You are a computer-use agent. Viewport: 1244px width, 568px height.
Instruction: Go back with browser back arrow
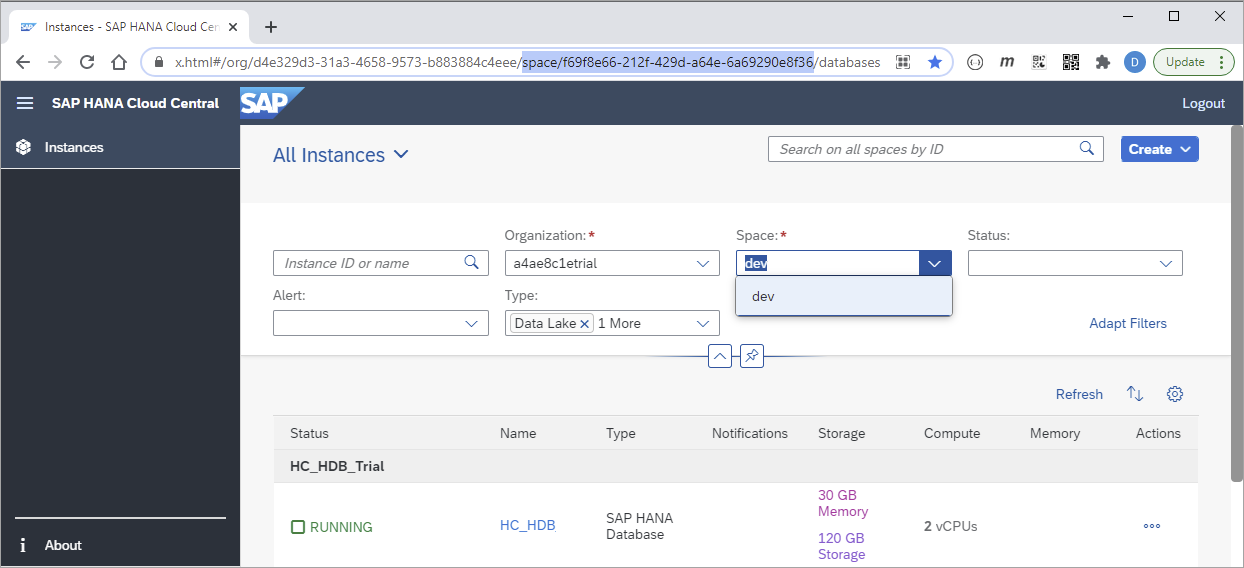[23, 62]
